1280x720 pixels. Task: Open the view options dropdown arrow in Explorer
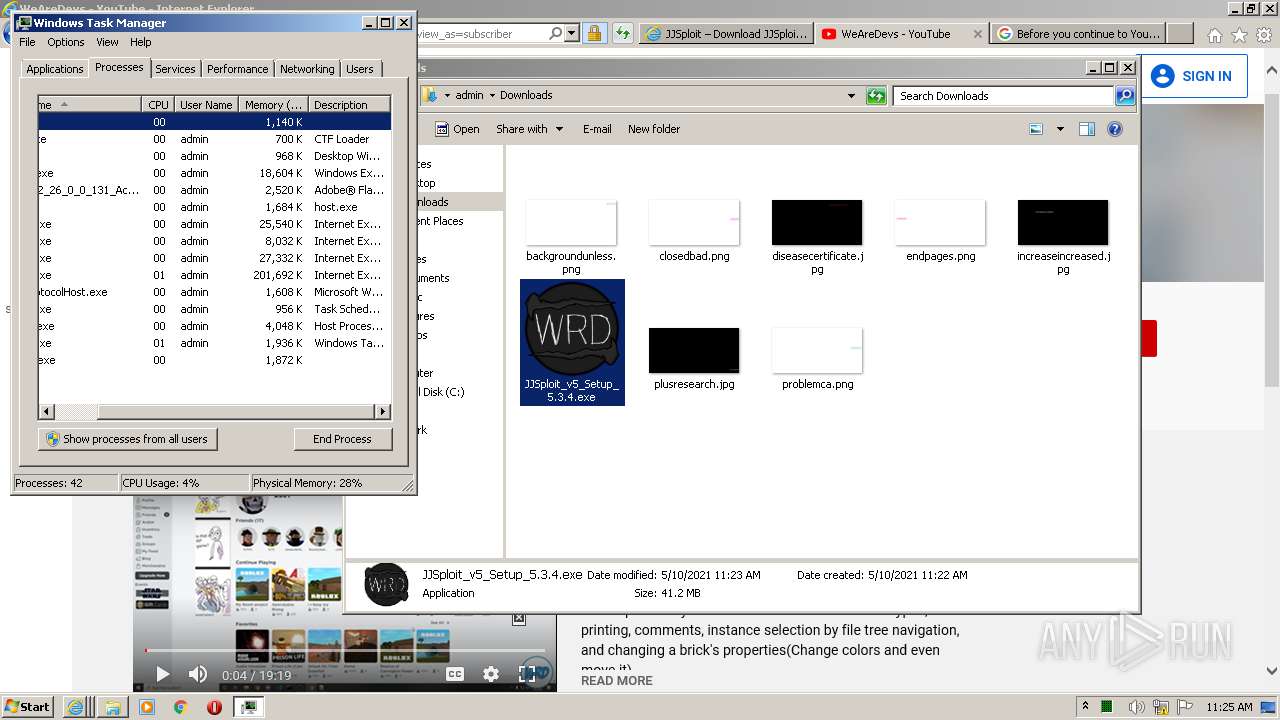click(1060, 129)
